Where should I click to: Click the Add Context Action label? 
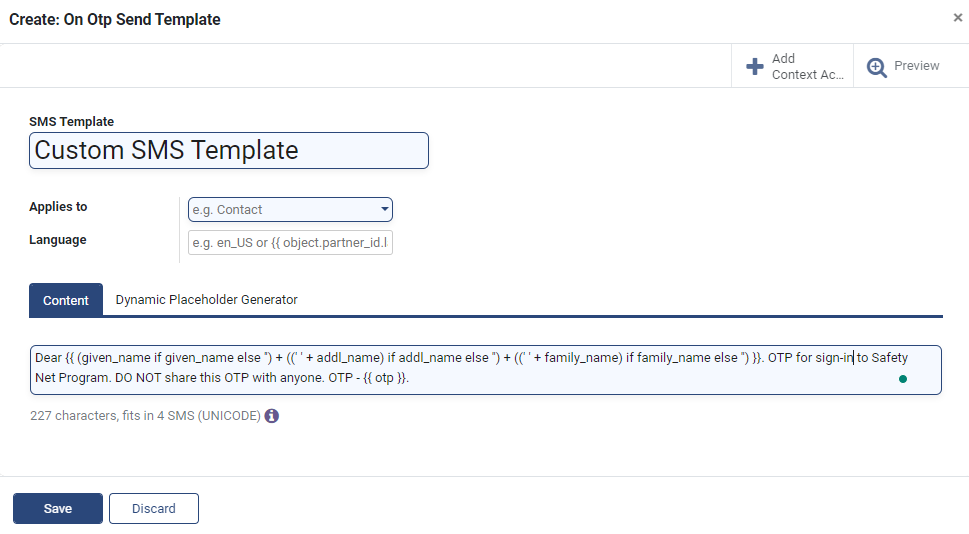pos(807,66)
